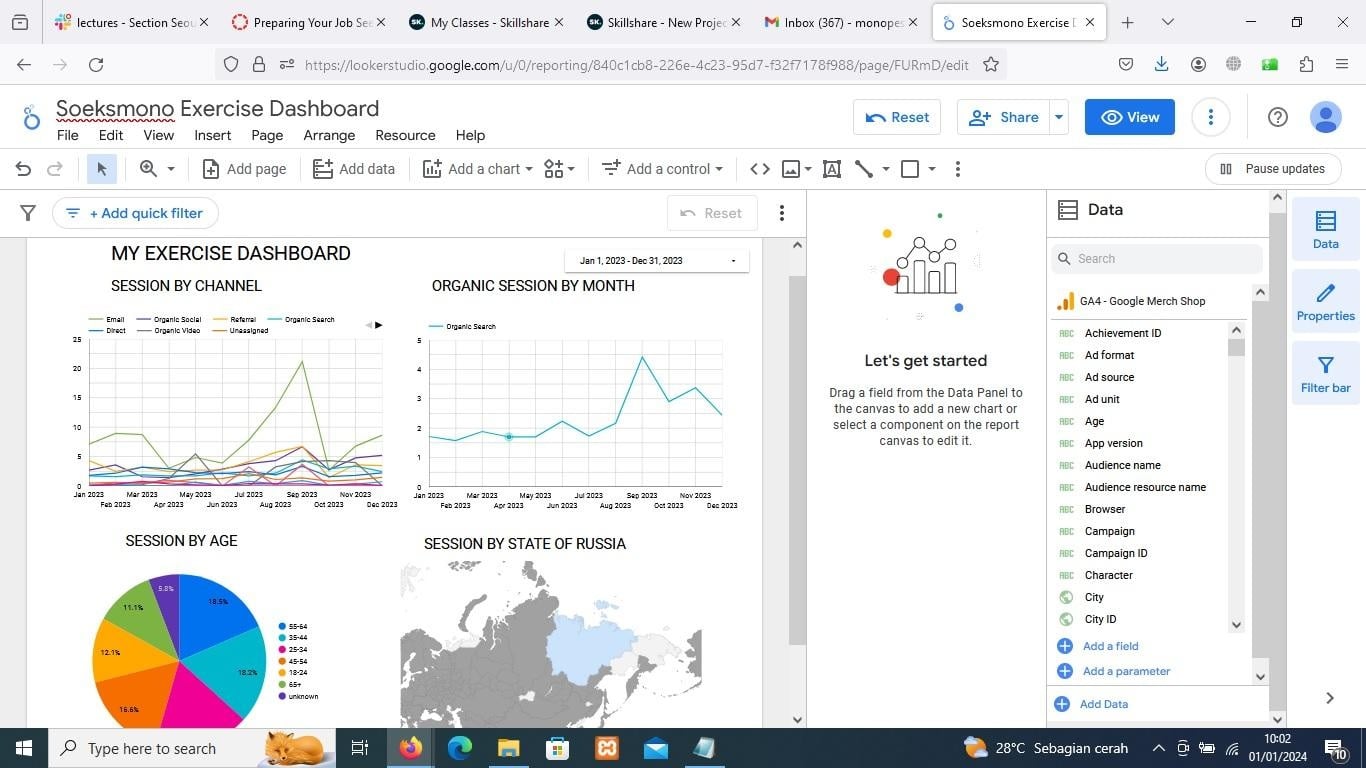Open the Add a control dropdown
This screenshot has height=768, width=1366.
coord(662,169)
